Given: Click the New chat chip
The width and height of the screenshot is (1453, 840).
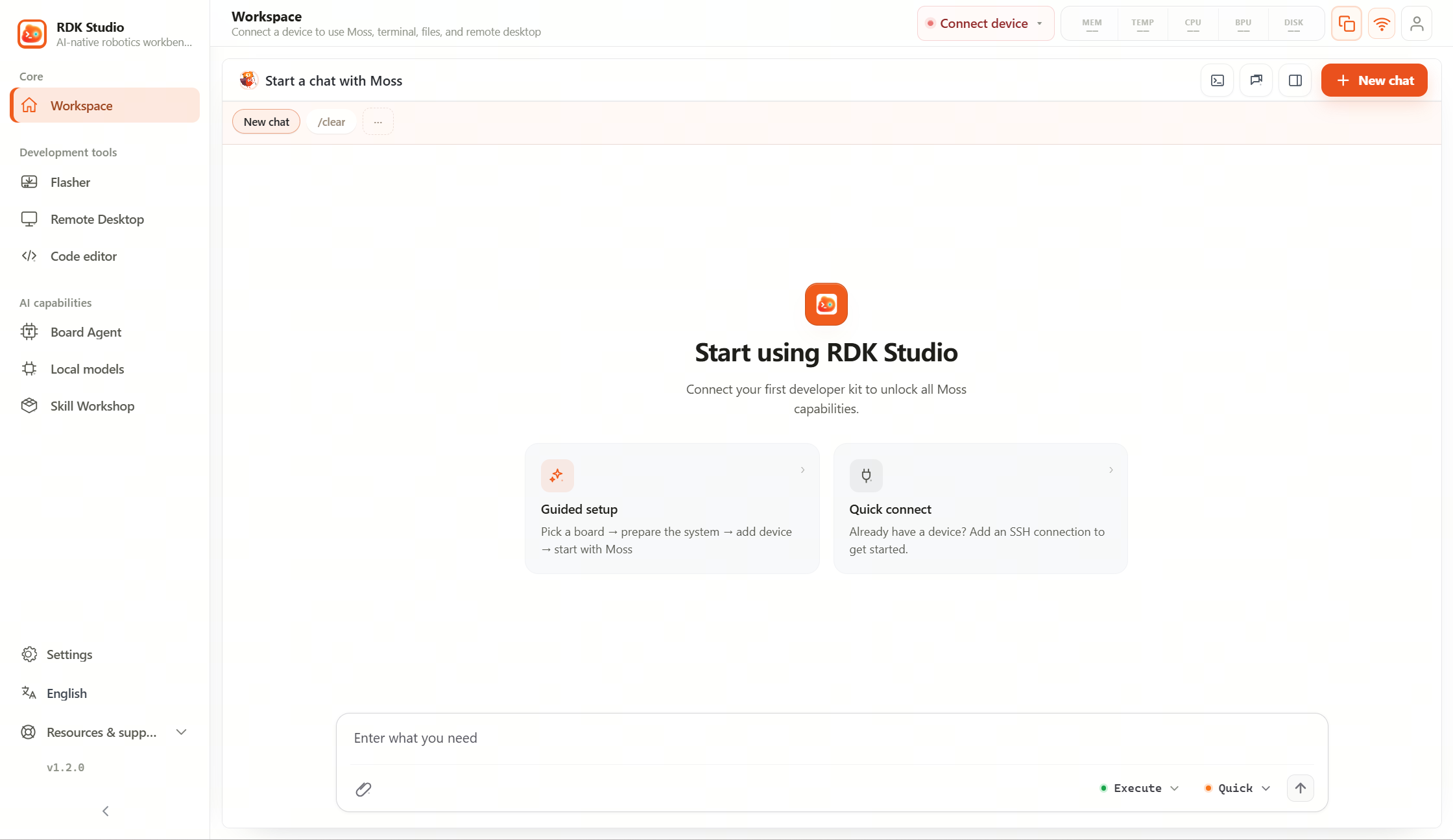Looking at the screenshot, I should click(267, 122).
